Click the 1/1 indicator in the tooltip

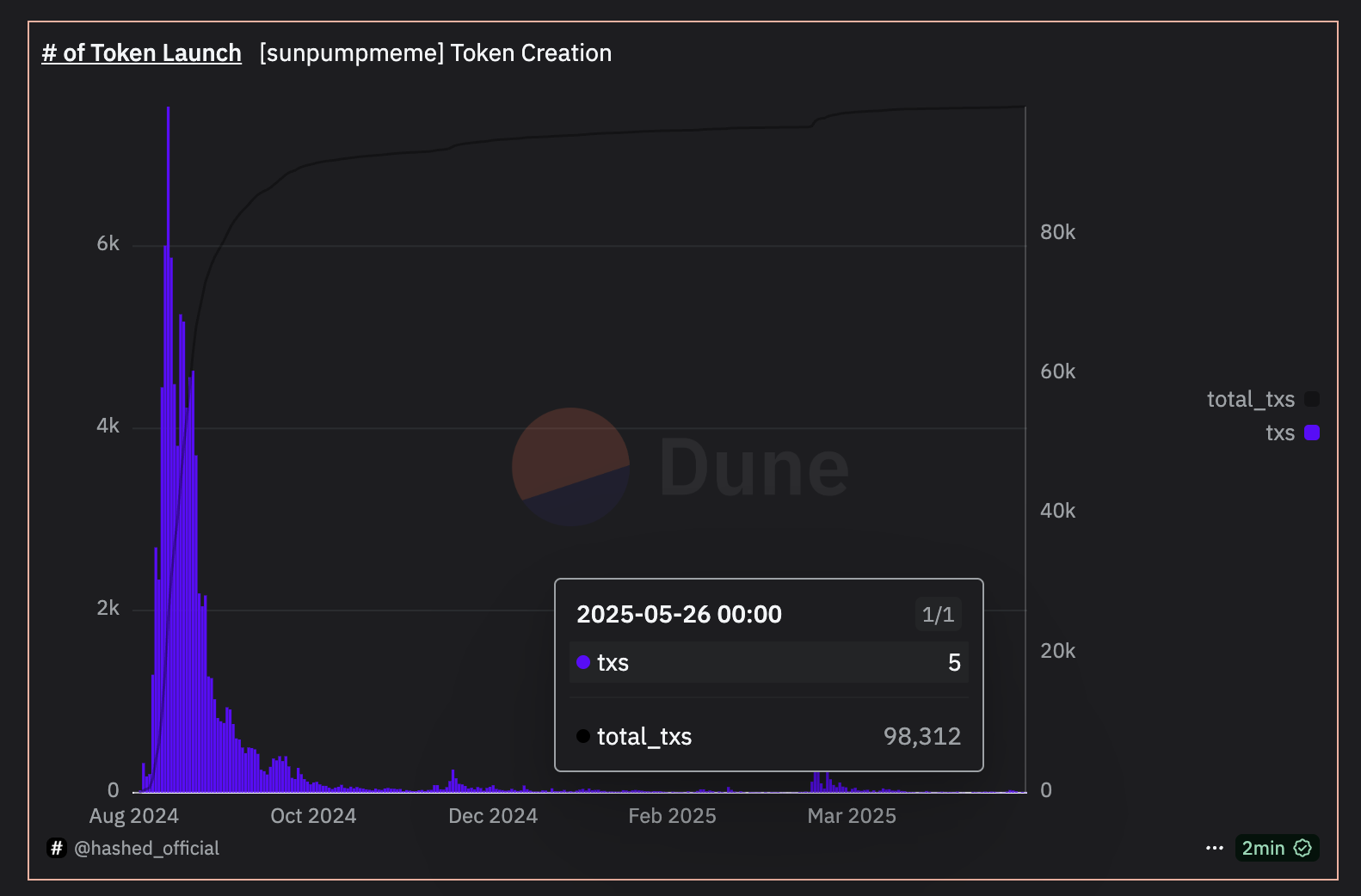pos(938,615)
